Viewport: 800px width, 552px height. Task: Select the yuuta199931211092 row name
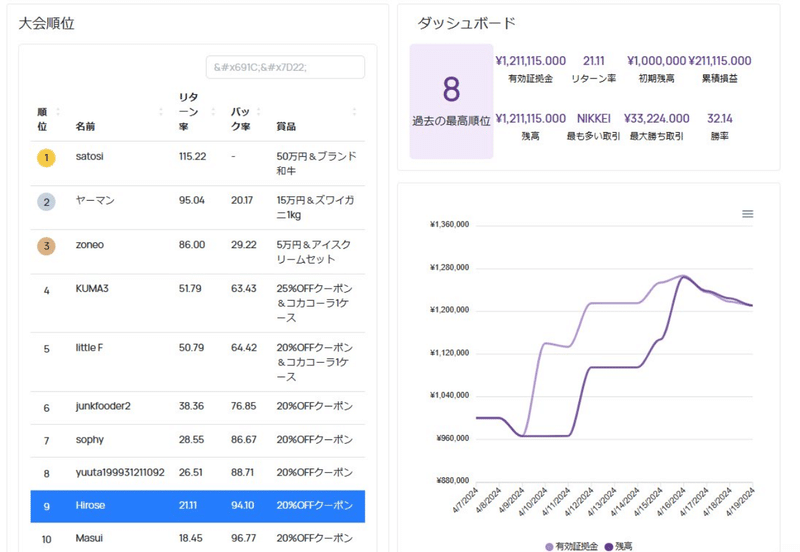click(x=120, y=472)
